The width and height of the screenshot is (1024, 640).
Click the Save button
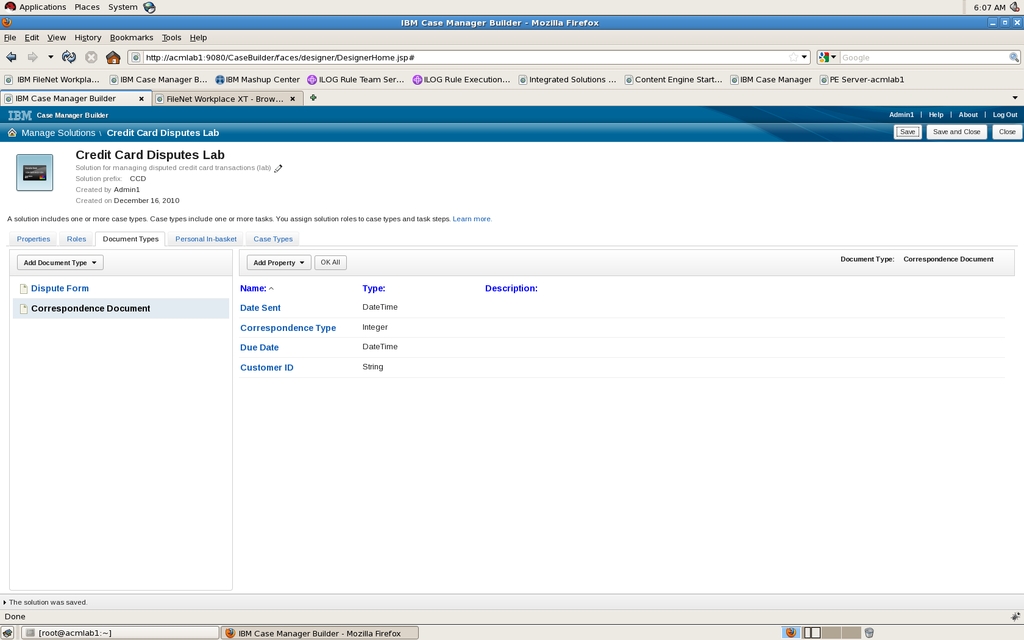(908, 132)
